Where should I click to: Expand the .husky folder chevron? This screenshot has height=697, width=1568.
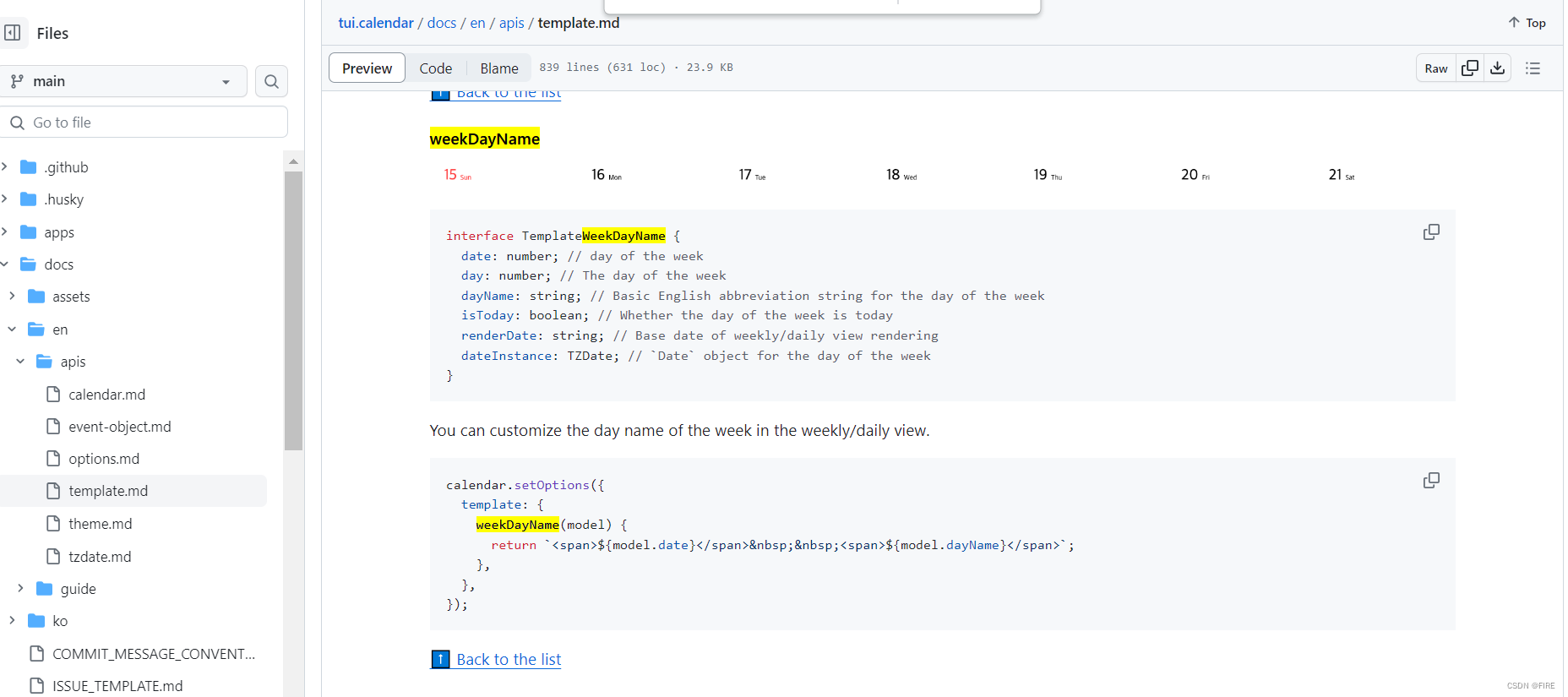(4, 199)
